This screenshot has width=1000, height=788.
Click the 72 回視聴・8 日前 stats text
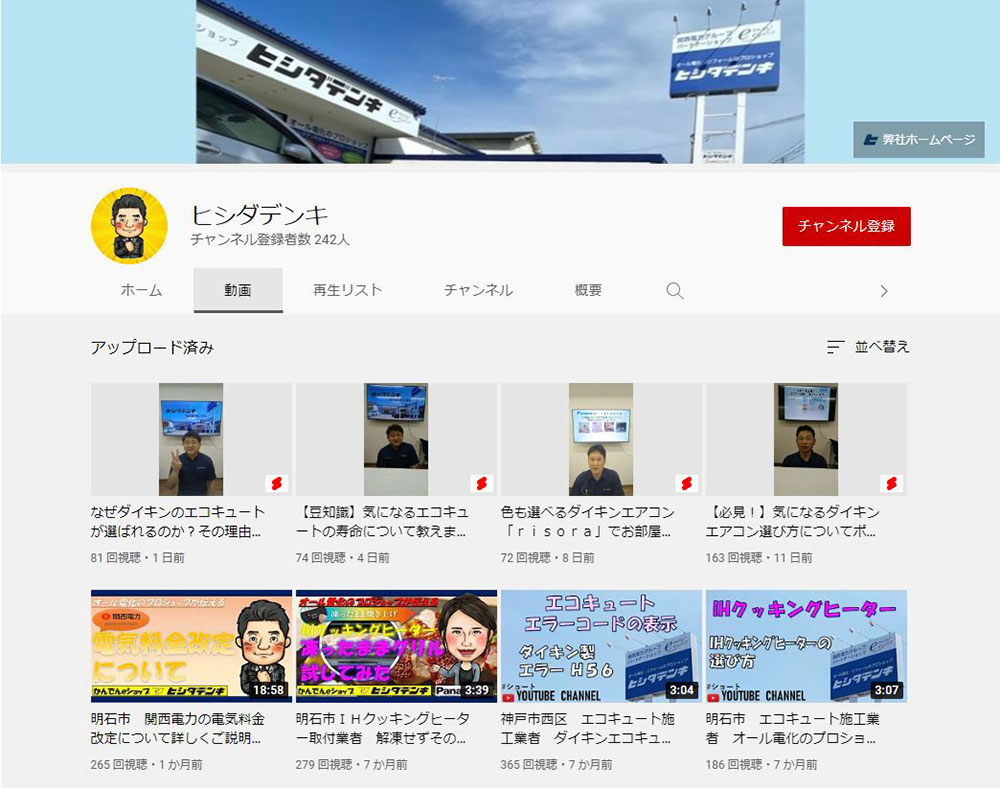[x=548, y=558]
